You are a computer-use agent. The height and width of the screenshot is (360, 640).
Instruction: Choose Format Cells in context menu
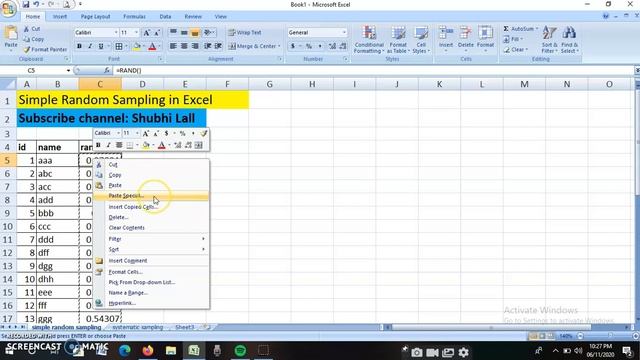tap(151, 272)
